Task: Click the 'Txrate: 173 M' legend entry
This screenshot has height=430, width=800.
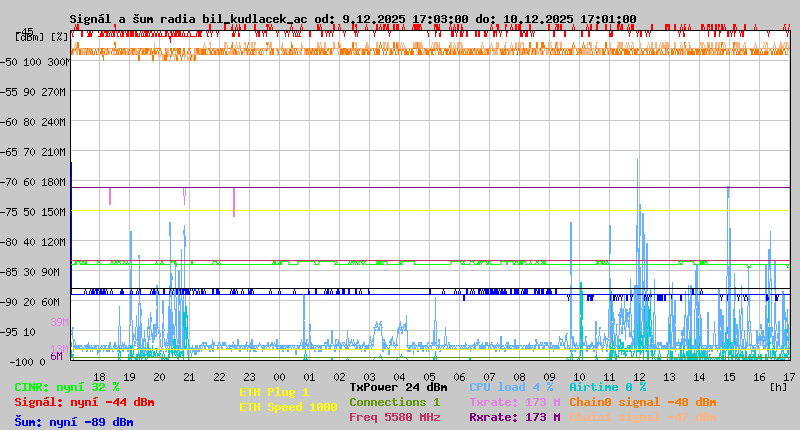Action: [x=515, y=402]
